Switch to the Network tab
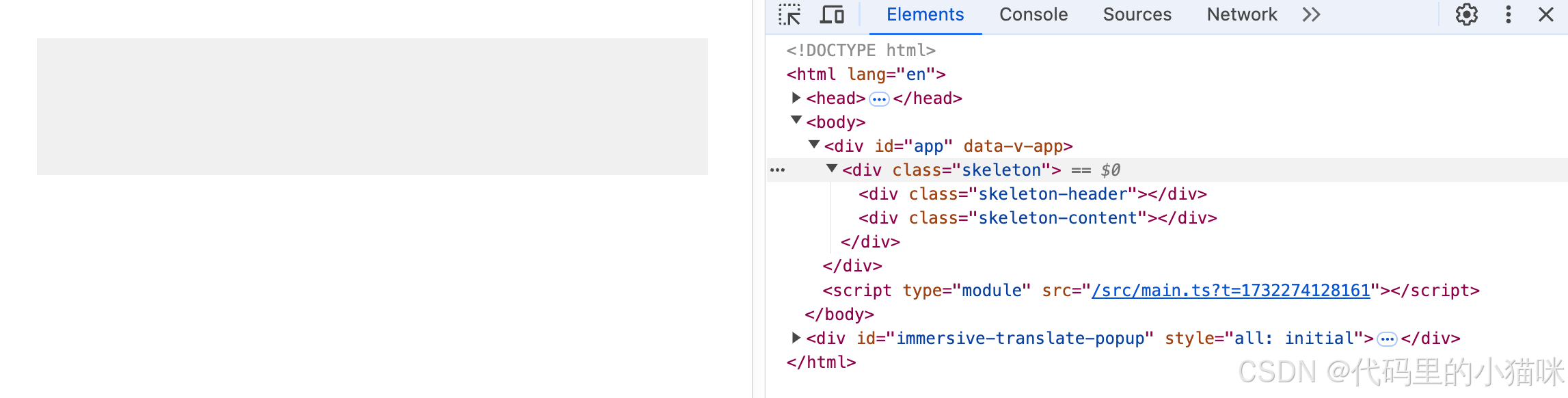The image size is (1568, 398). (1241, 15)
